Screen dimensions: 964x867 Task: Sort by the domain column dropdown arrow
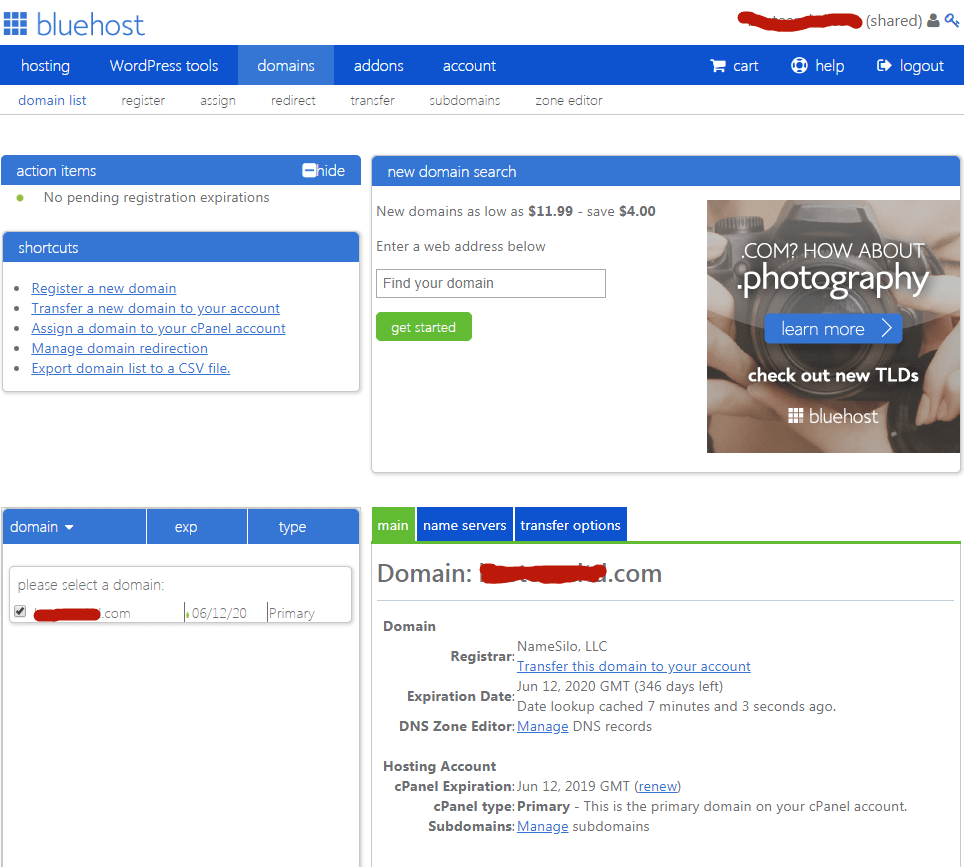[69, 528]
